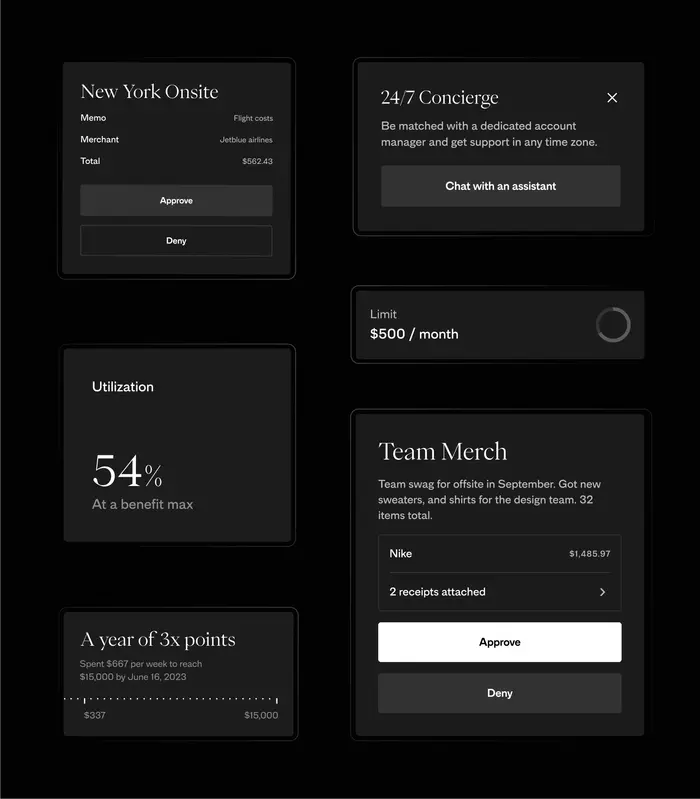
Task: Click the Limit label
Action: 383,314
